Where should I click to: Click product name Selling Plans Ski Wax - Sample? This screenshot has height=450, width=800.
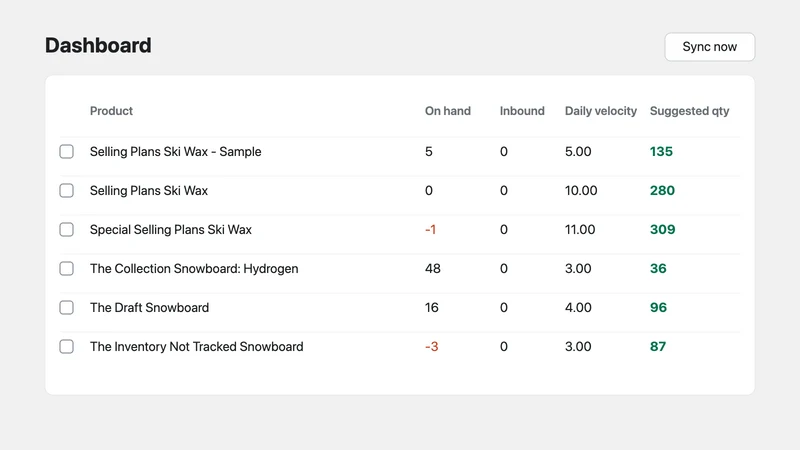(176, 152)
